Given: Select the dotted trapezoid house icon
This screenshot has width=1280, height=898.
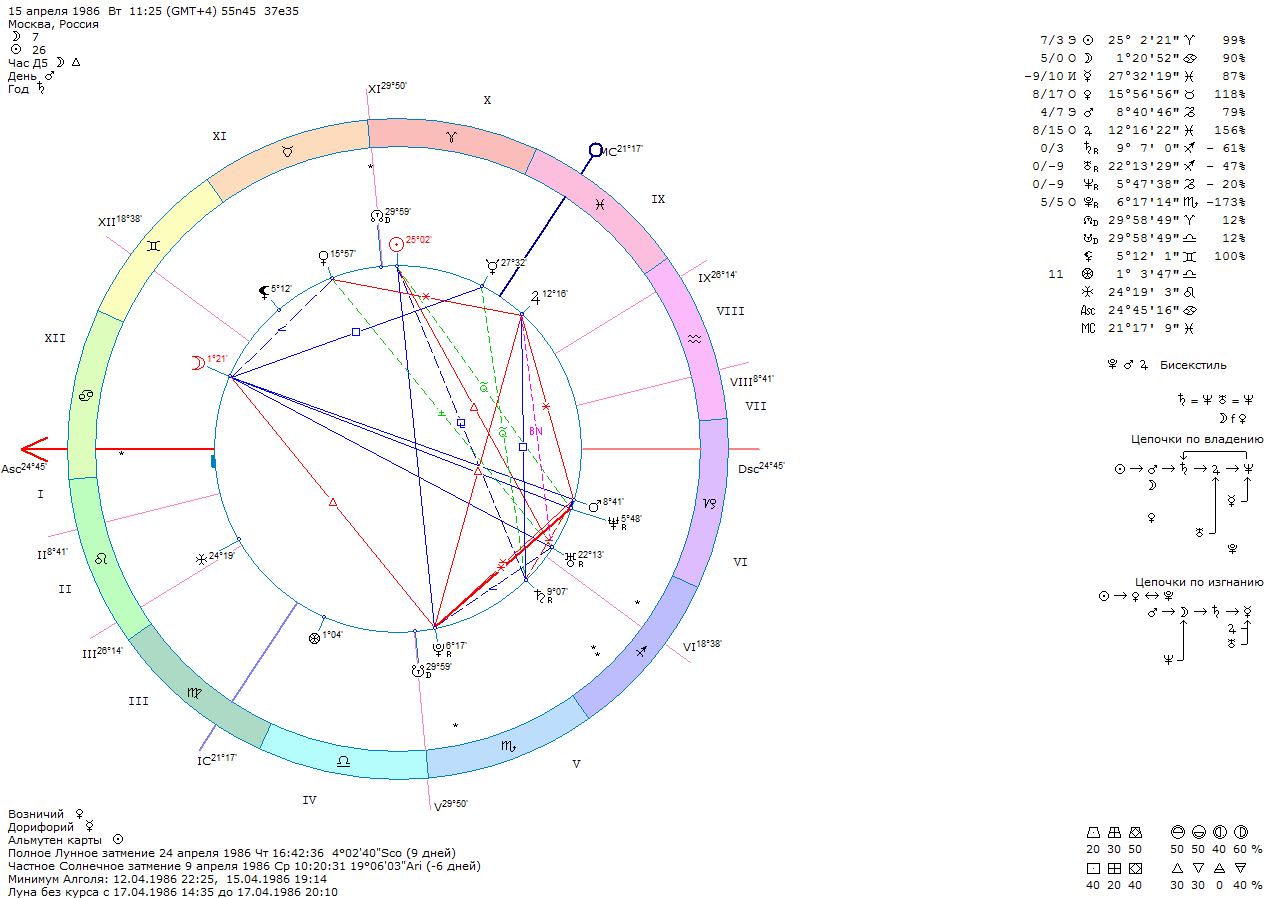Looking at the screenshot, I should point(1093,832).
